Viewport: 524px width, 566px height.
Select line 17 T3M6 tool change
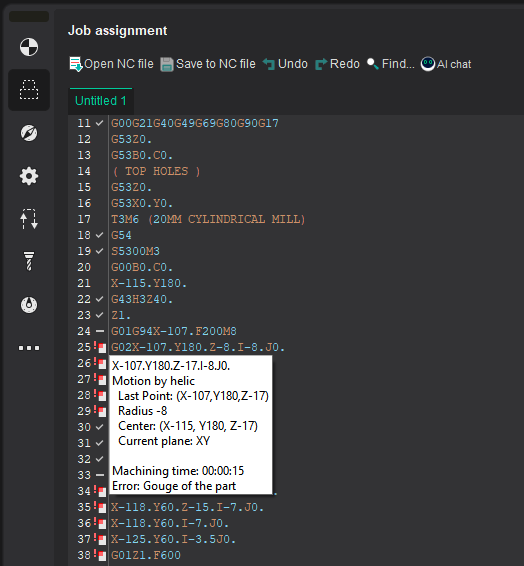208,219
